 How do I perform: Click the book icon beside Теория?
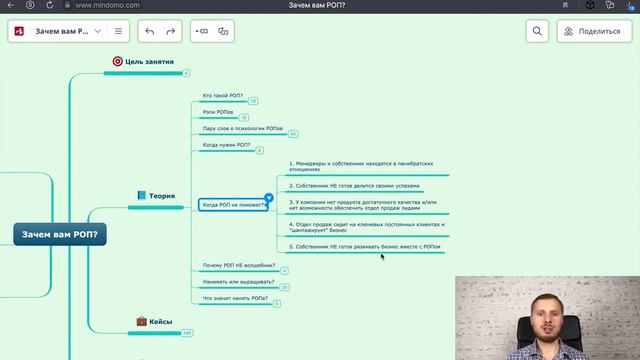(x=142, y=196)
